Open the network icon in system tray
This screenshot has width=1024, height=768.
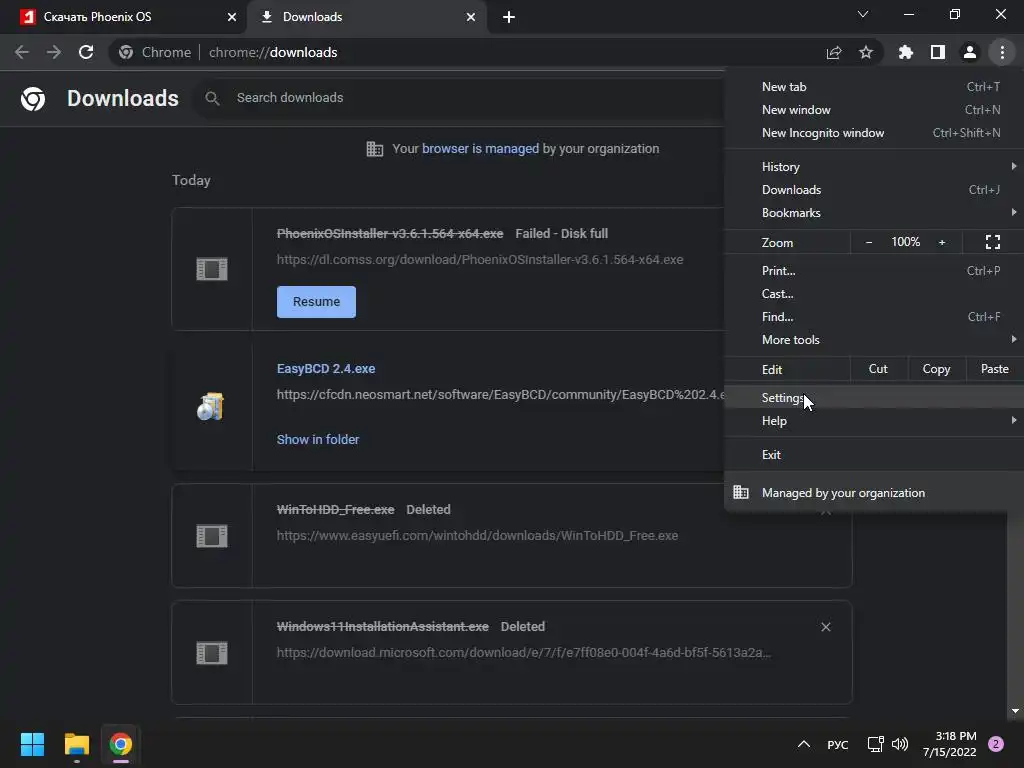point(875,744)
